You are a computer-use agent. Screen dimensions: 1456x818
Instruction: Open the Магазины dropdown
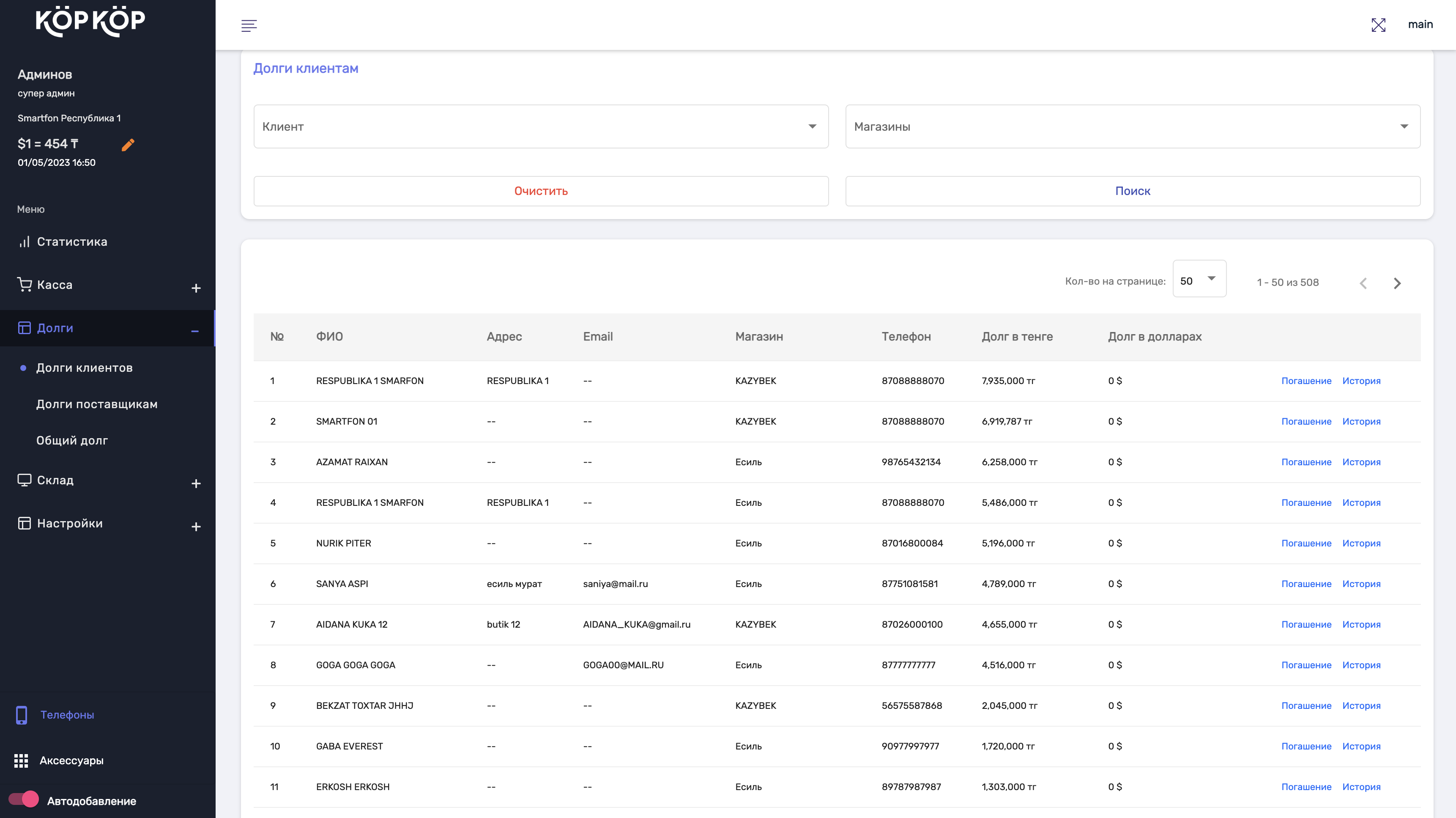click(x=1132, y=126)
